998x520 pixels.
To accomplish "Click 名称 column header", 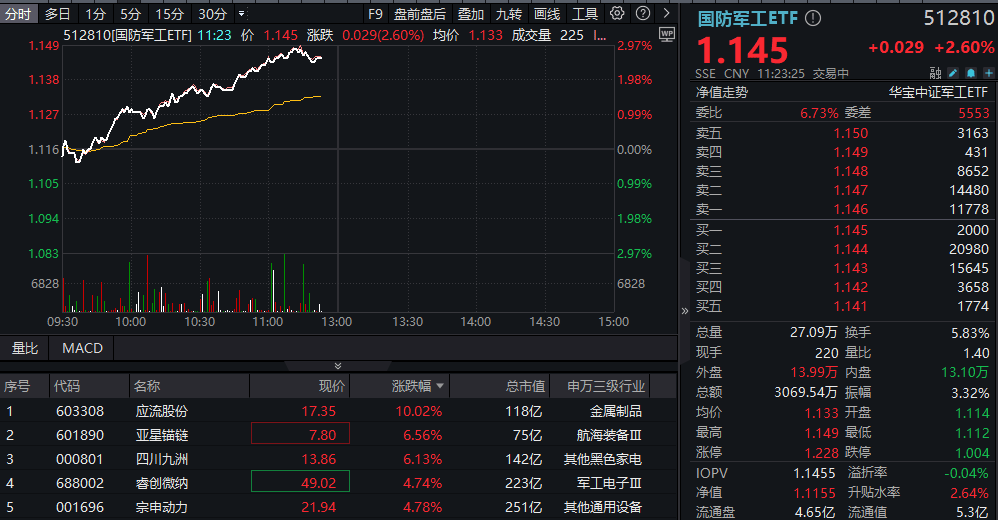I will pyautogui.click(x=147, y=386).
